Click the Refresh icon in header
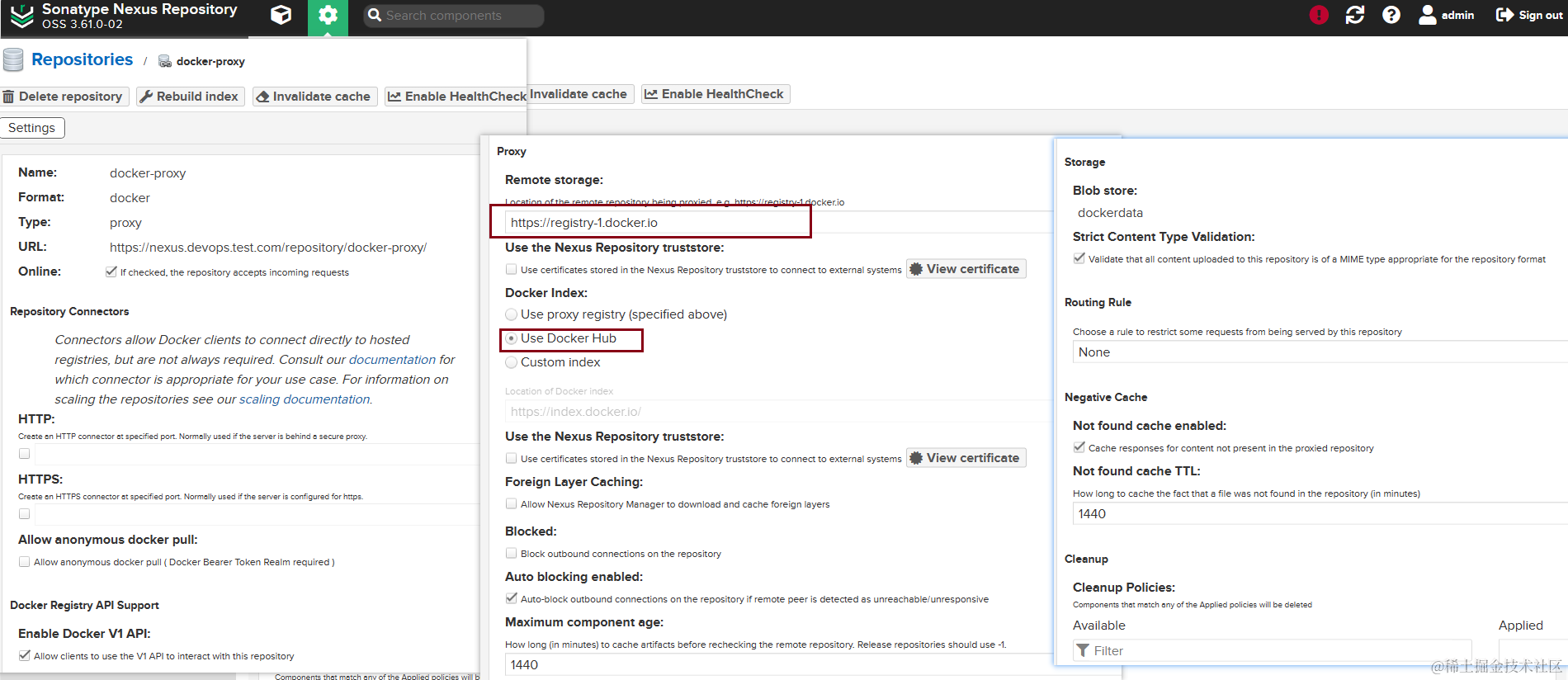Image resolution: width=1568 pixels, height=680 pixels. (x=1355, y=15)
